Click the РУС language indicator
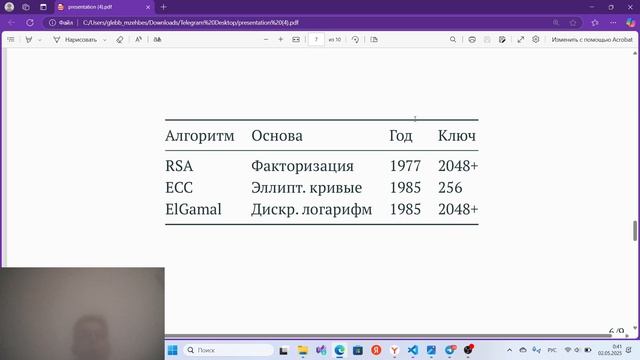Image resolution: width=640 pixels, height=360 pixels. 552,350
